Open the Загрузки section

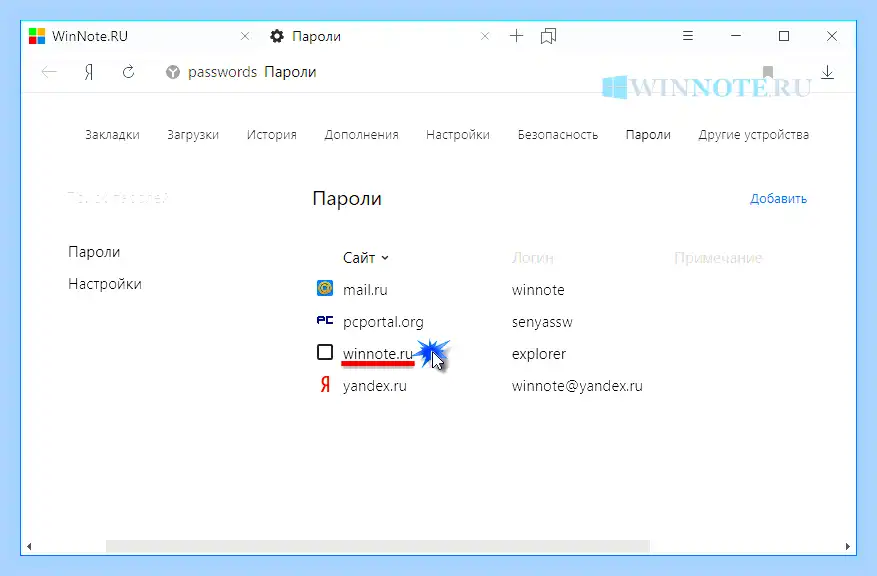(193, 135)
